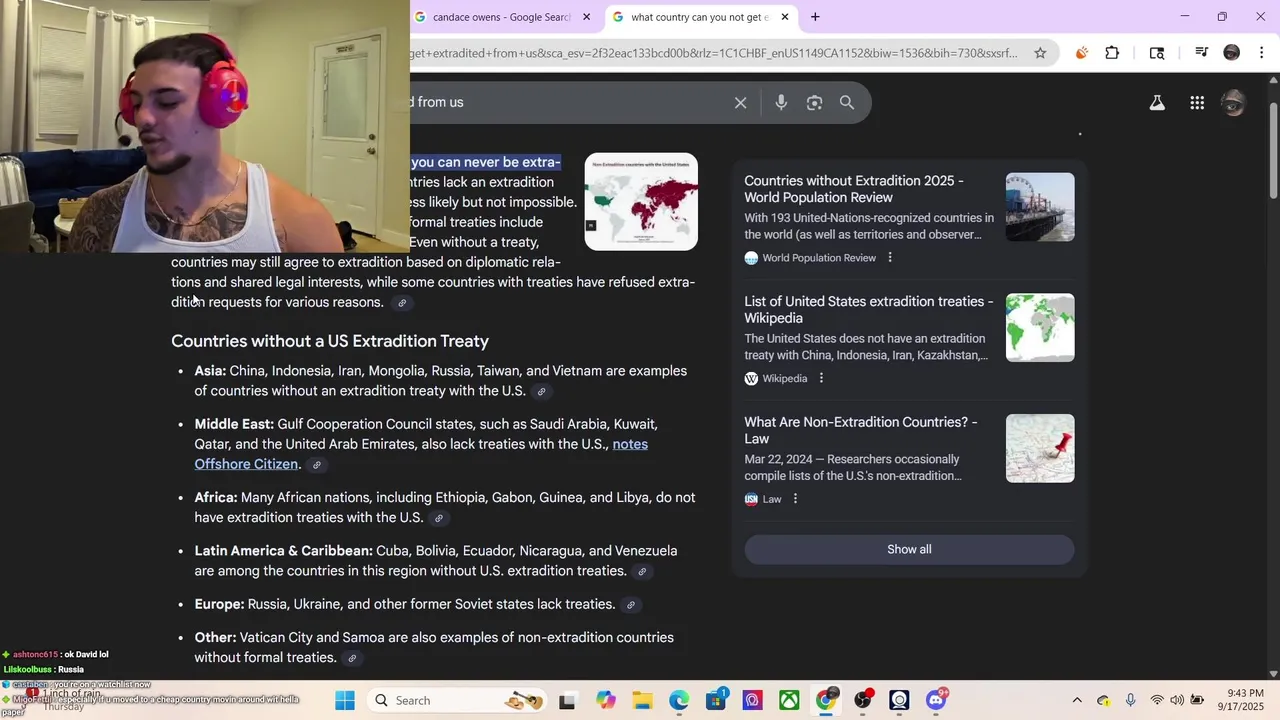This screenshot has height=720, width=1280.
Task: Open Google apps grid
Action: point(1197,102)
